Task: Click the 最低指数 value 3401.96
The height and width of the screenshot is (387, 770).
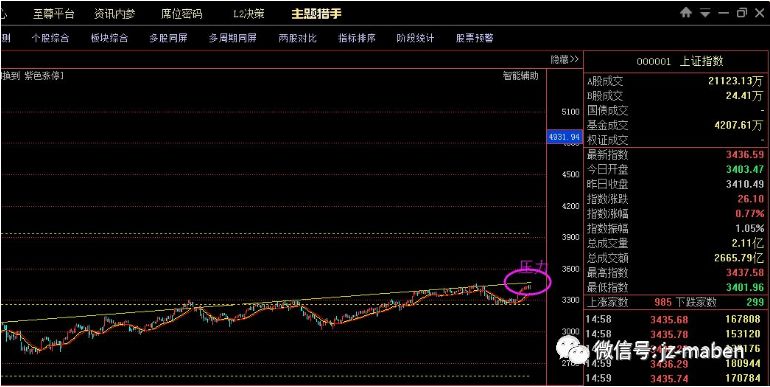Action: (745, 287)
